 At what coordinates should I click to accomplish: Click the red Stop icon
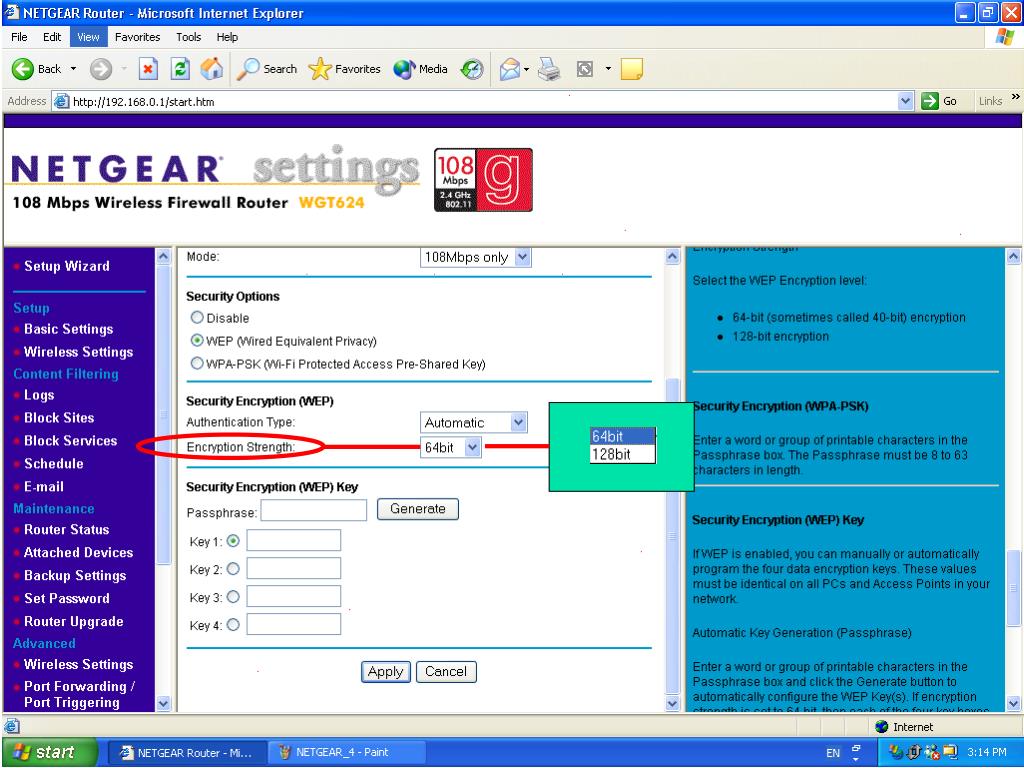[x=148, y=69]
